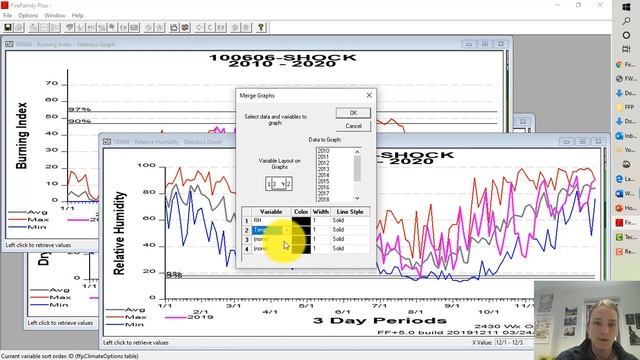Open the Help menu
The image size is (640, 360).
point(78,16)
